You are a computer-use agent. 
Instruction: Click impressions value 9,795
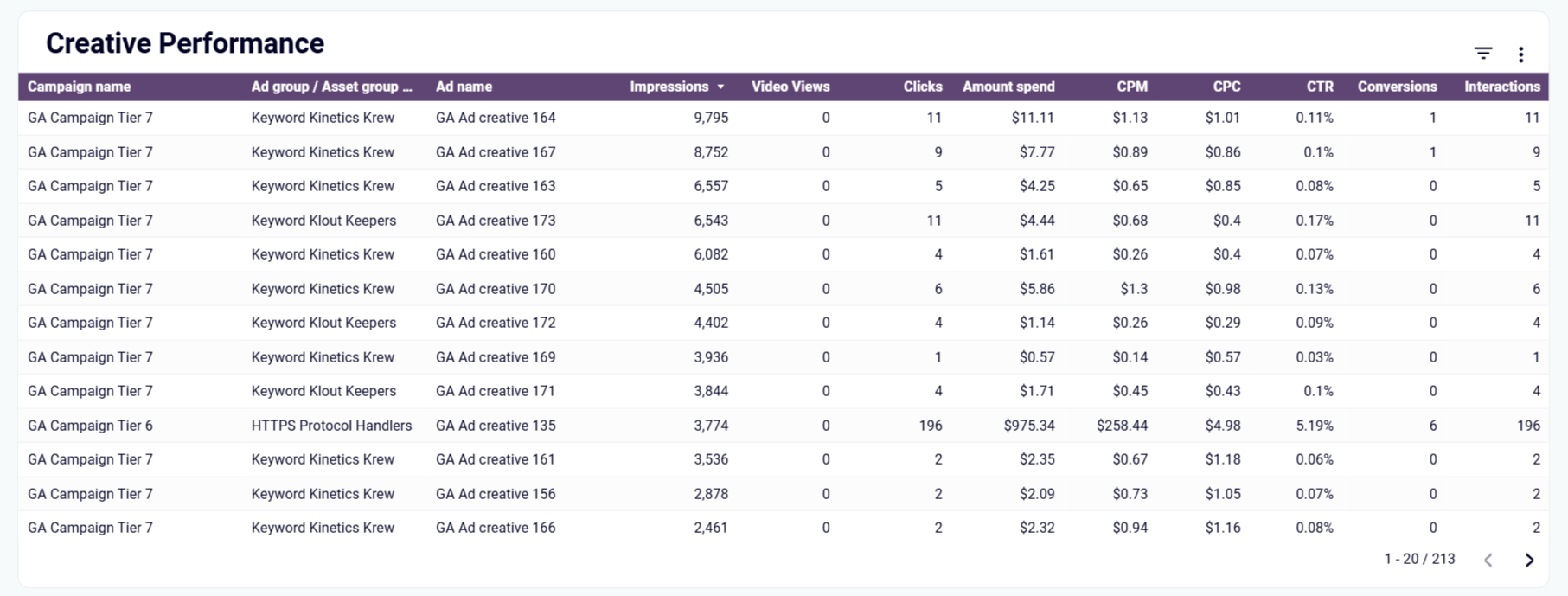[711, 118]
